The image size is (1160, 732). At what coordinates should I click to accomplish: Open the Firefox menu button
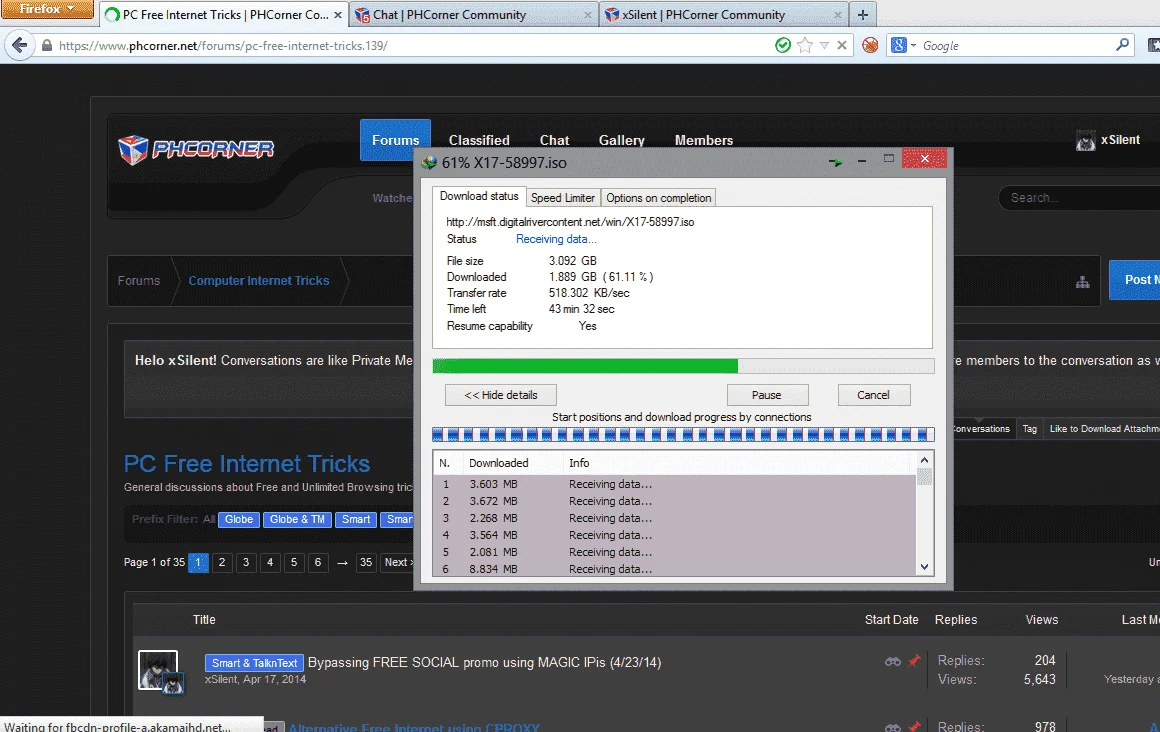click(x=47, y=9)
